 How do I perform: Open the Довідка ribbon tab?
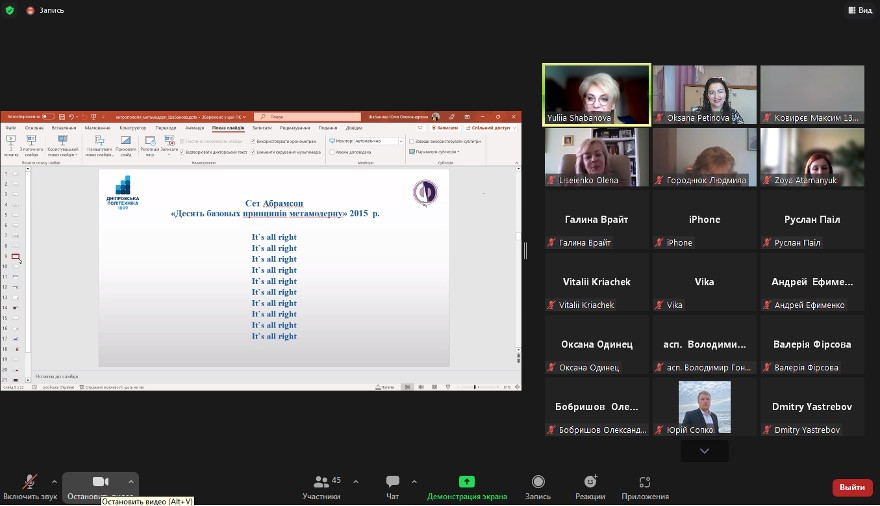click(x=354, y=128)
